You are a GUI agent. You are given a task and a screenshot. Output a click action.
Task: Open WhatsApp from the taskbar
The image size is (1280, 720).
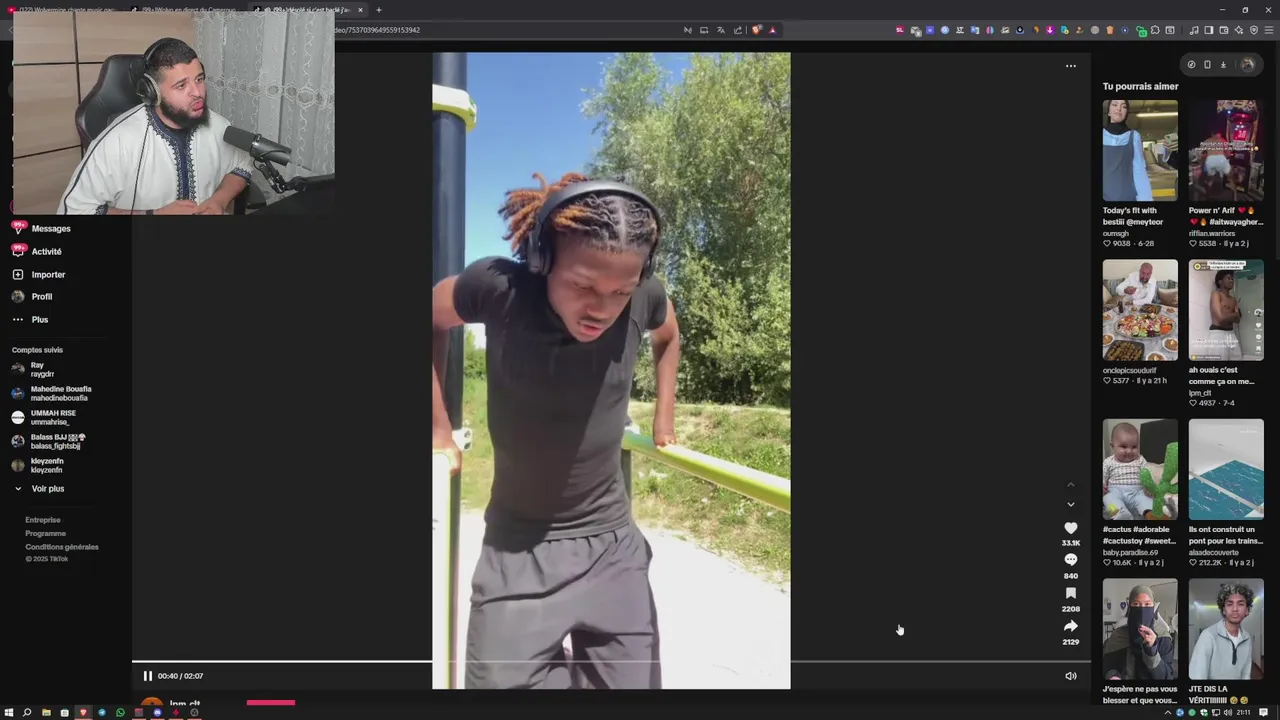coord(120,712)
